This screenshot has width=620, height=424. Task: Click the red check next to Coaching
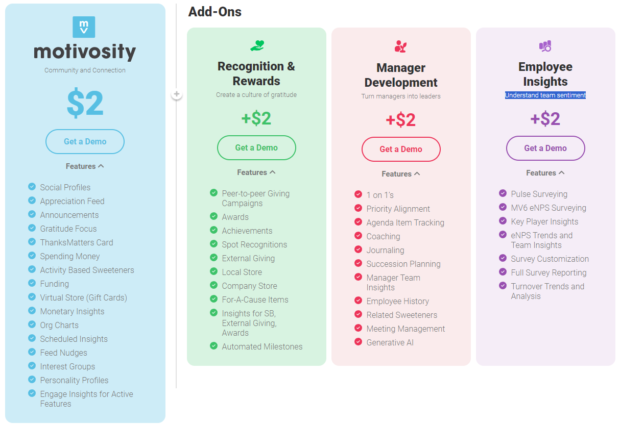pos(358,237)
